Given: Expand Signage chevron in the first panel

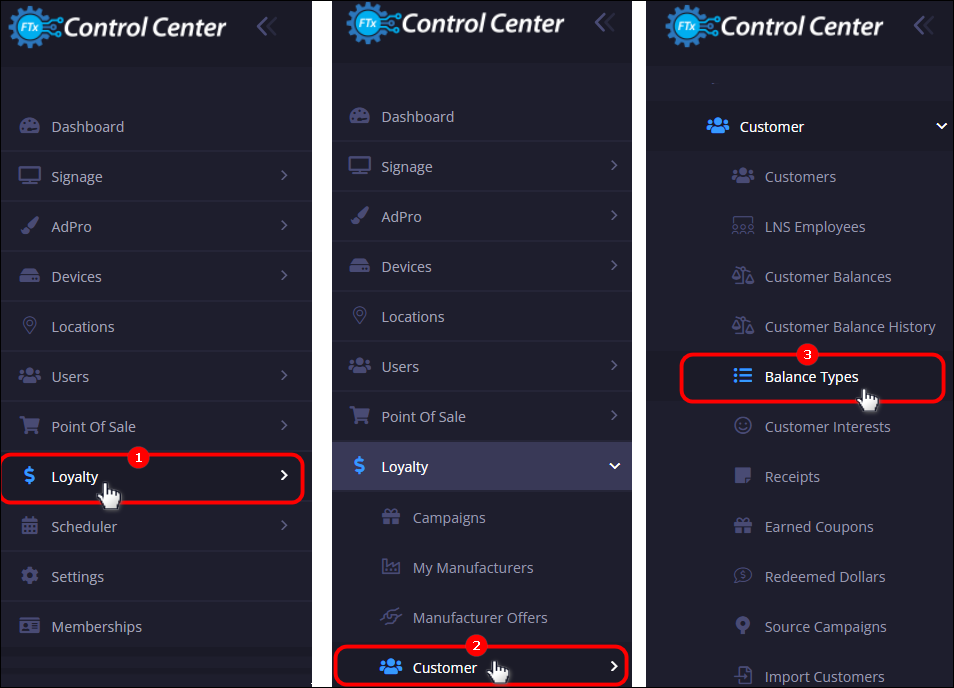Looking at the screenshot, I should 284,176.
